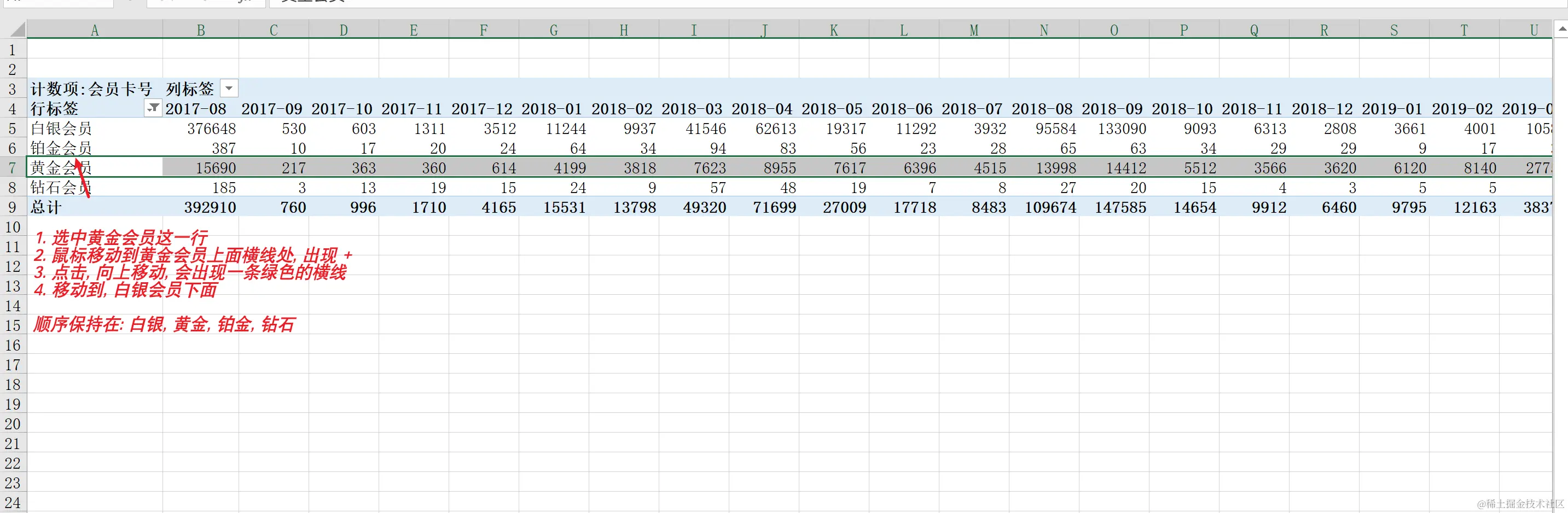This screenshot has height=513, width=1568.
Task: Click the 列标签 cell label
Action: pyautogui.click(x=190, y=89)
